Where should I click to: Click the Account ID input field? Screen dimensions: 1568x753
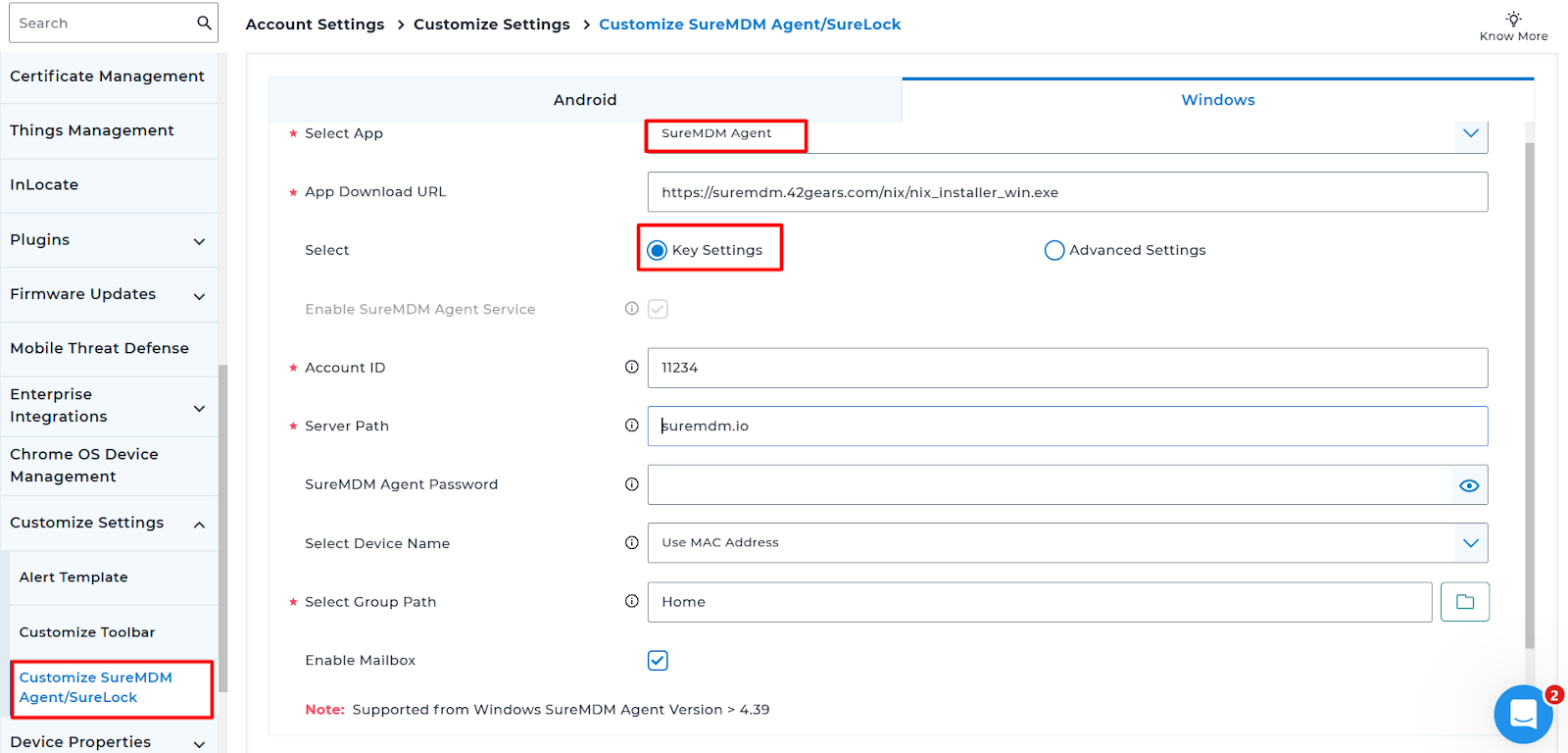(1067, 368)
